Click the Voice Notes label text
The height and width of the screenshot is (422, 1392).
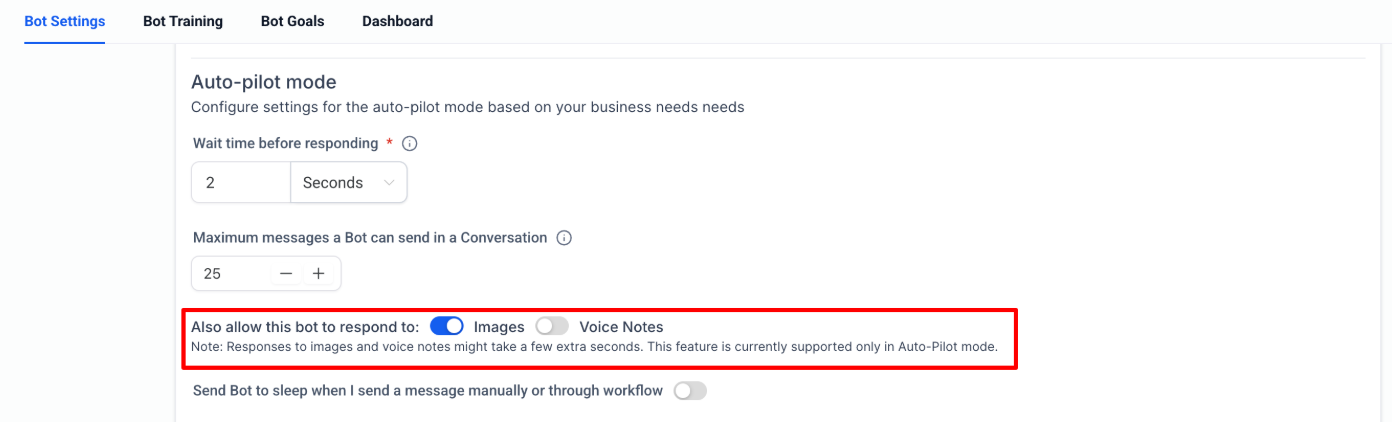point(621,327)
